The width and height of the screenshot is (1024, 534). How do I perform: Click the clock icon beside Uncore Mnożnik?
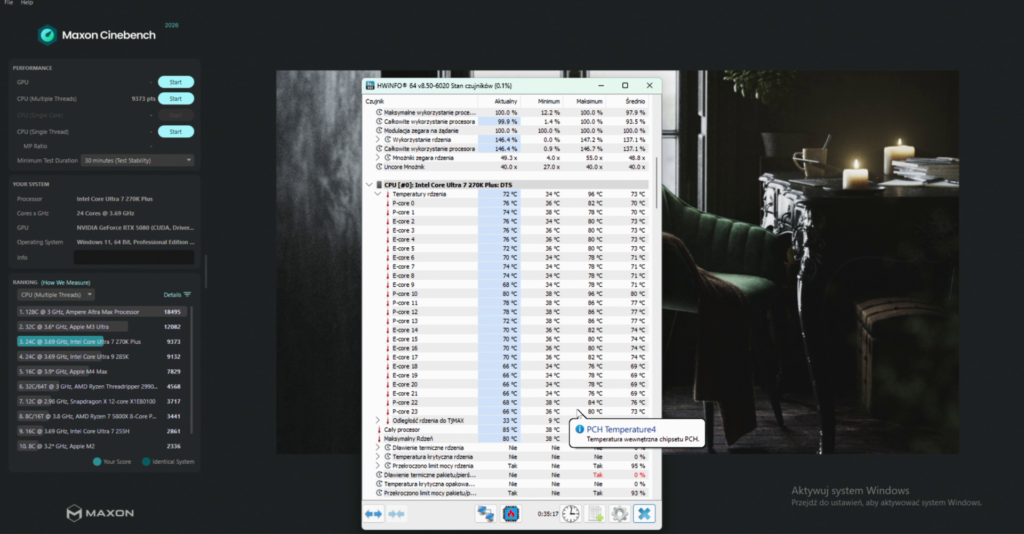[x=379, y=167]
